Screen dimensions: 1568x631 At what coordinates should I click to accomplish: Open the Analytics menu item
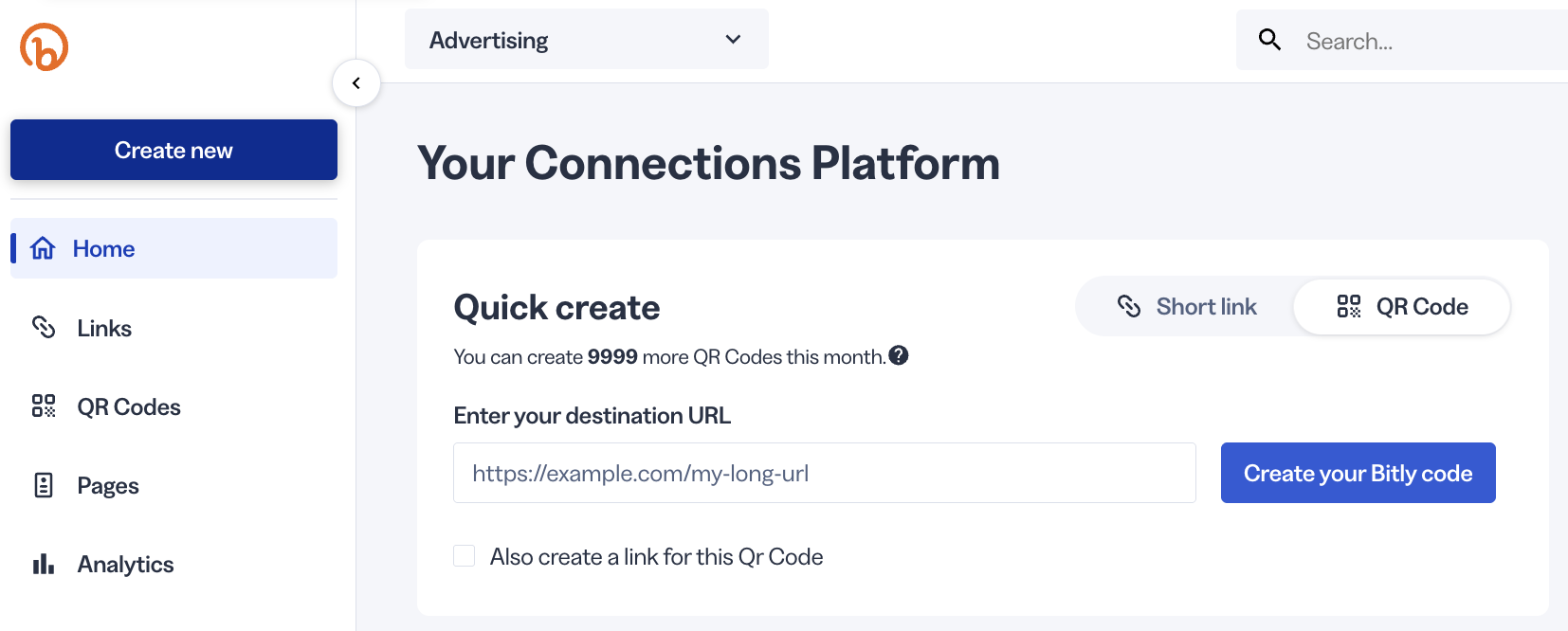(125, 565)
